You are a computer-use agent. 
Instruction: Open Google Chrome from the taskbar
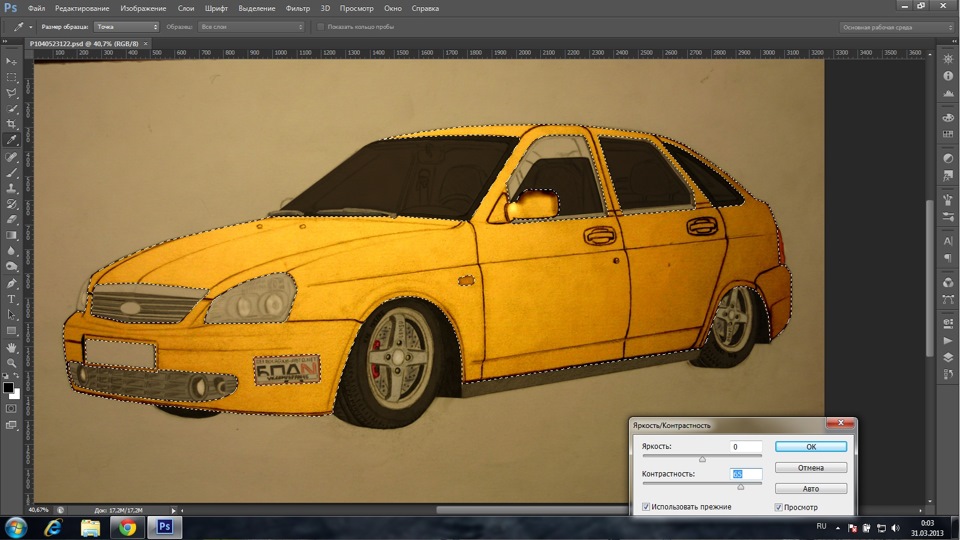point(127,527)
